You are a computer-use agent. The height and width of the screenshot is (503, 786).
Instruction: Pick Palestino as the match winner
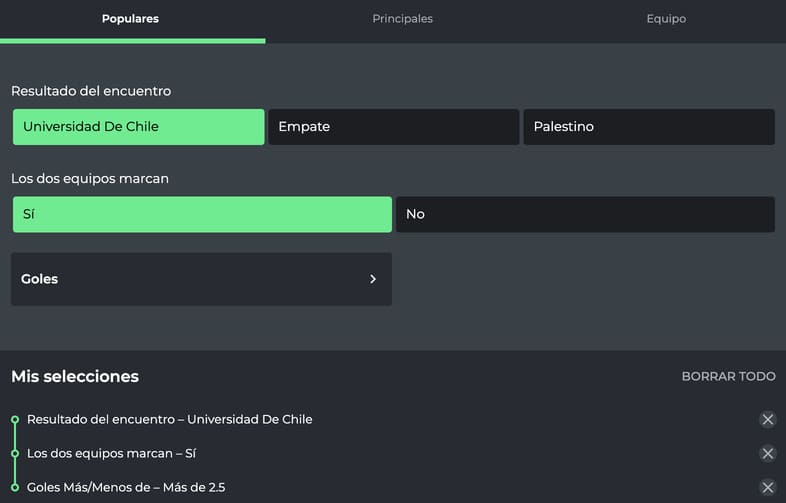click(648, 127)
